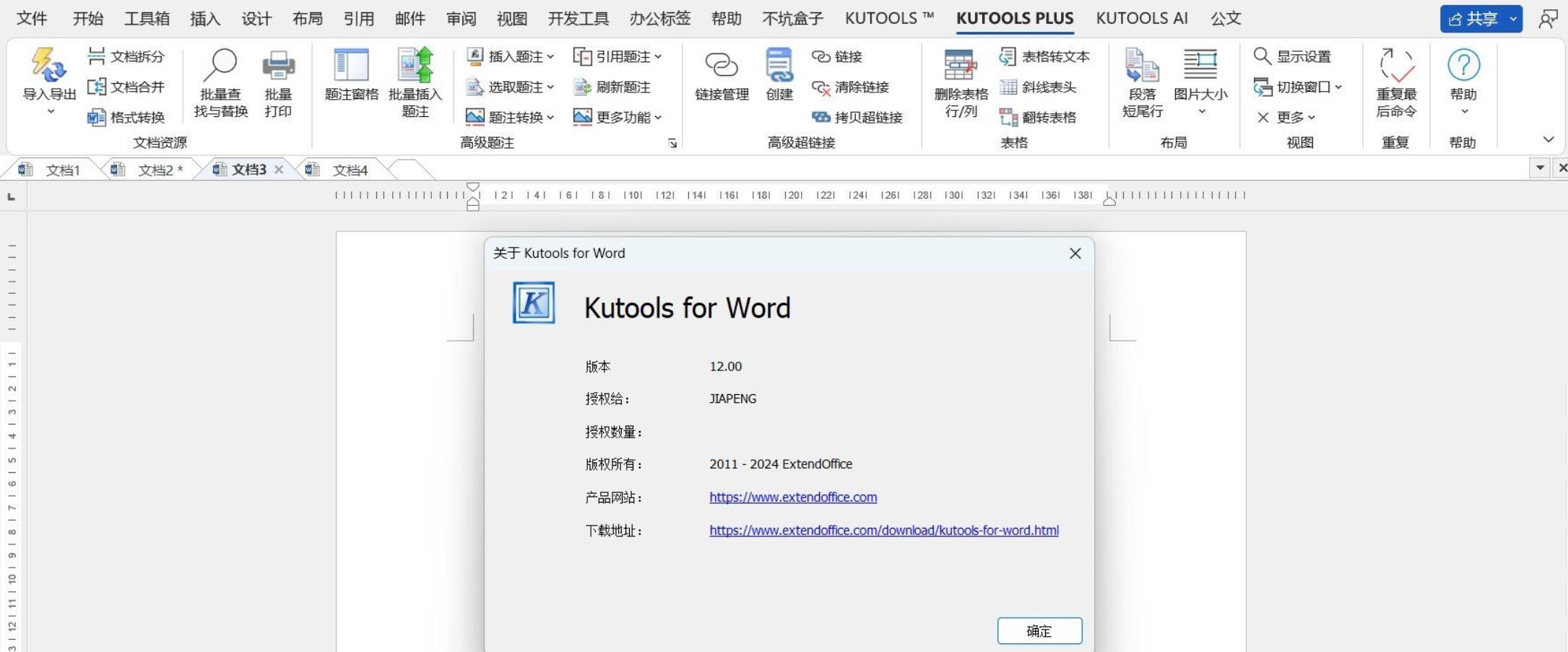Click the first line indent ruler marker
This screenshot has width=1568, height=652.
point(473,187)
